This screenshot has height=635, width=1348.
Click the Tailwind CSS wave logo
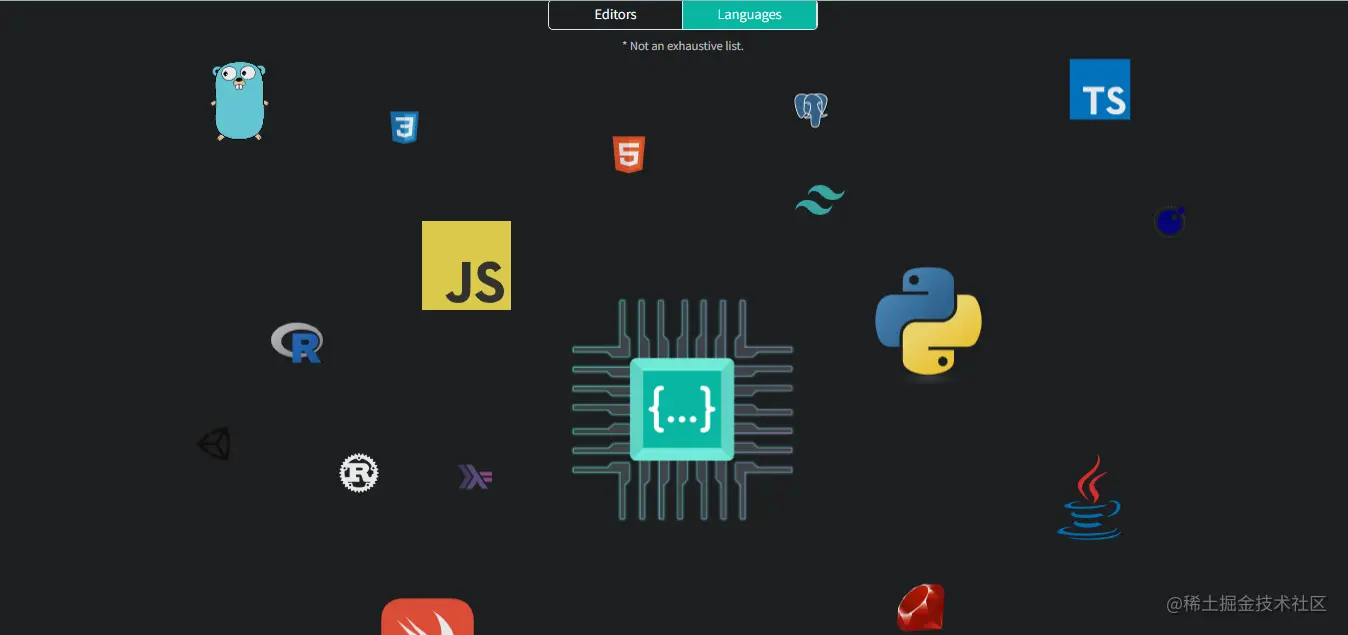[820, 200]
